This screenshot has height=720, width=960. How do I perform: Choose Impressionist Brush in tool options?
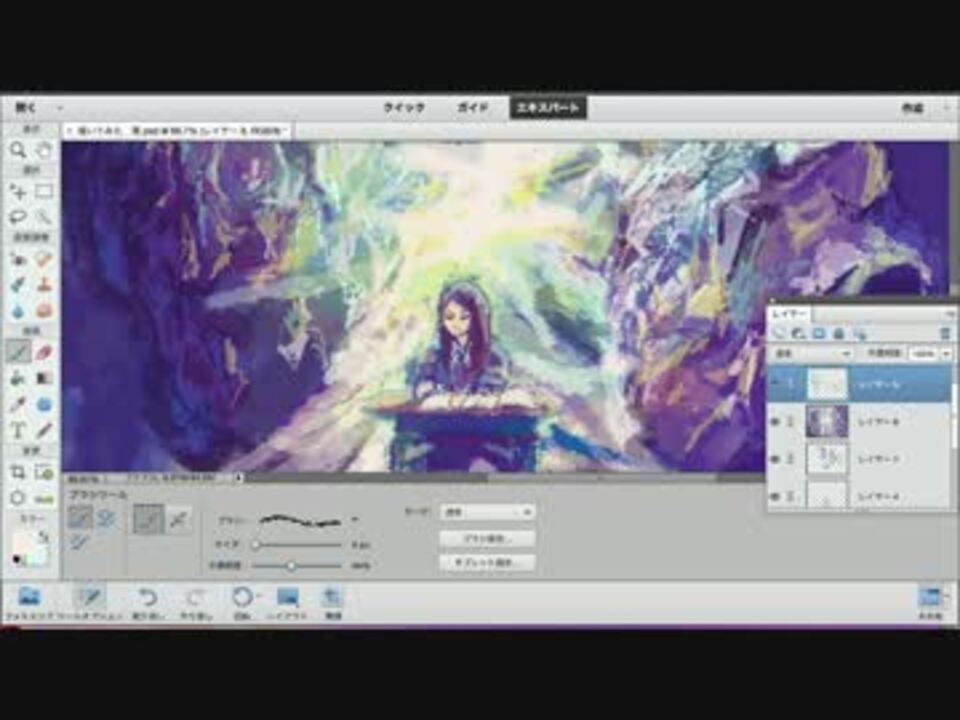click(107, 519)
